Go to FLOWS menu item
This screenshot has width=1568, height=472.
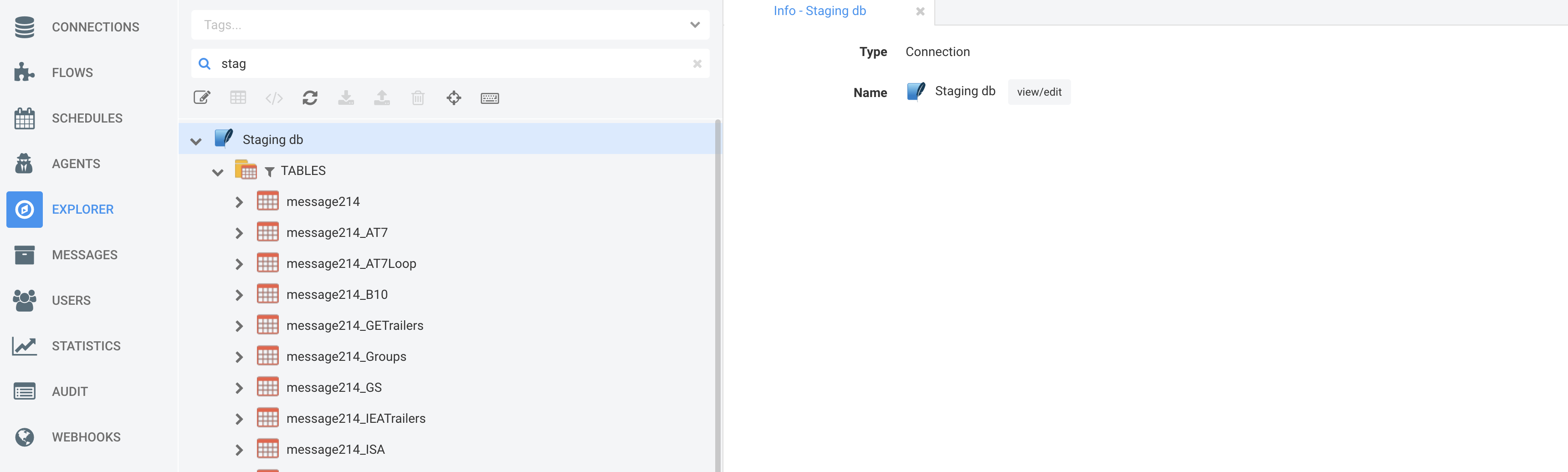click(72, 72)
